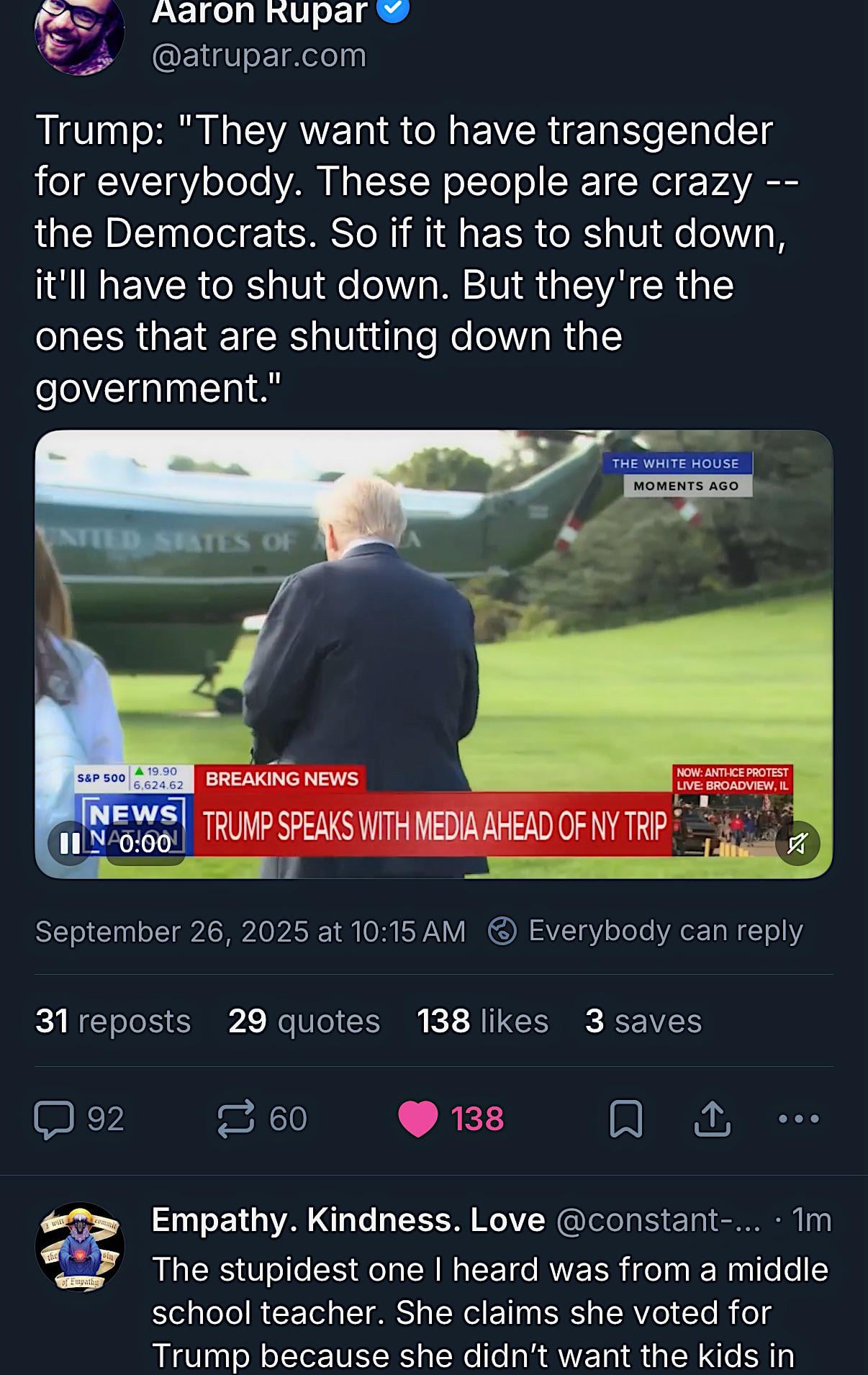The height and width of the screenshot is (1375, 868).
Task: Unlike the post via pink heart
Action: [418, 1119]
